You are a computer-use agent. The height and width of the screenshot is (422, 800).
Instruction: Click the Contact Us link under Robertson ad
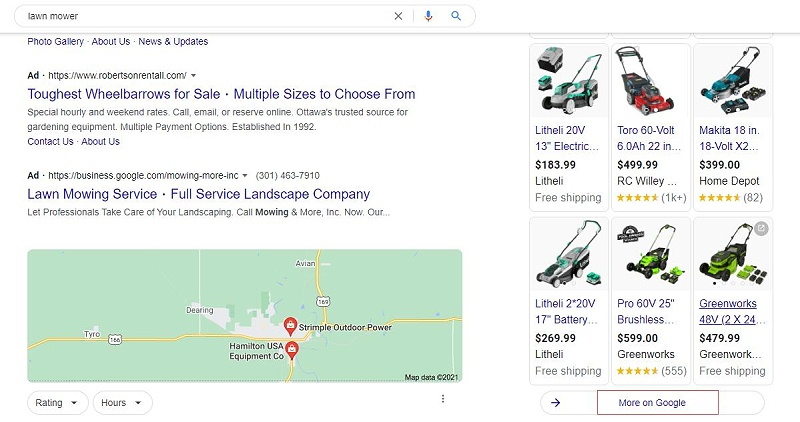tap(50, 142)
